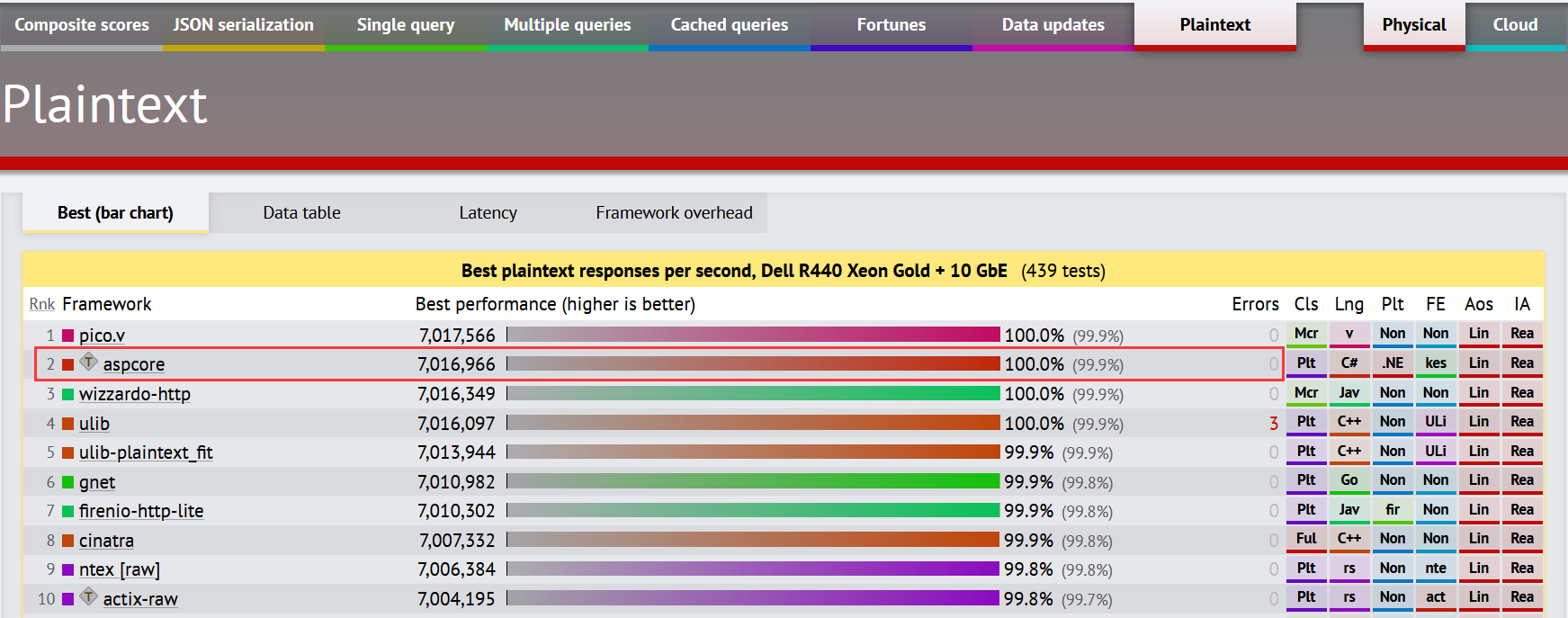Image resolution: width=1568 pixels, height=618 pixels.
Task: Click the Mcr classification cell for pico.v
Action: 1306,334
